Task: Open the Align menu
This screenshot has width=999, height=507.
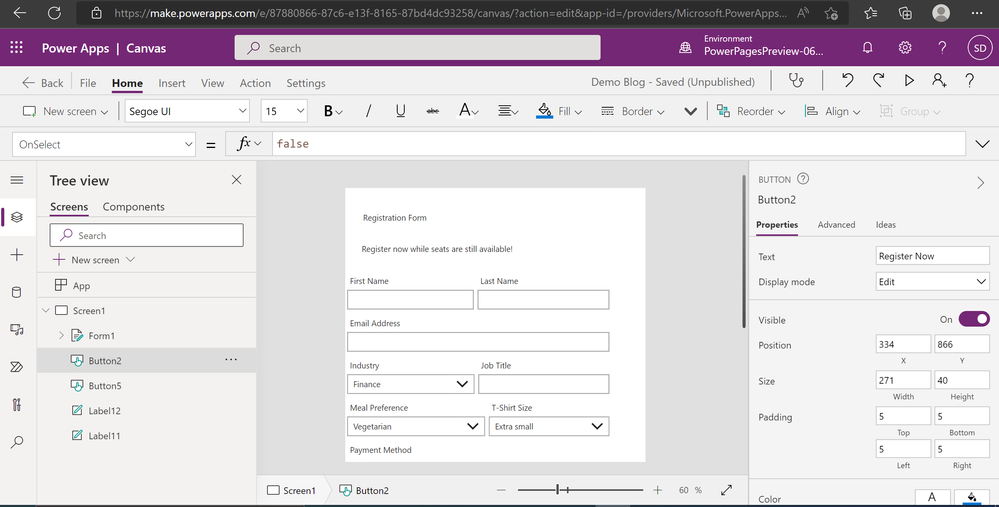Action: coord(832,111)
